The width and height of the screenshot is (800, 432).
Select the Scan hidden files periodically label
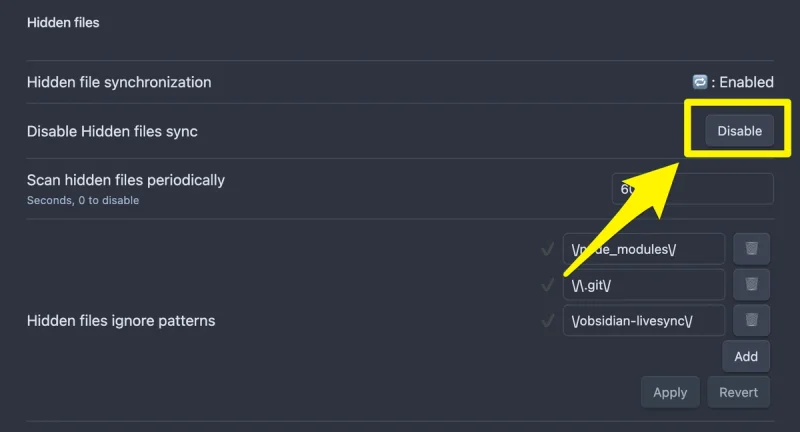[126, 180]
